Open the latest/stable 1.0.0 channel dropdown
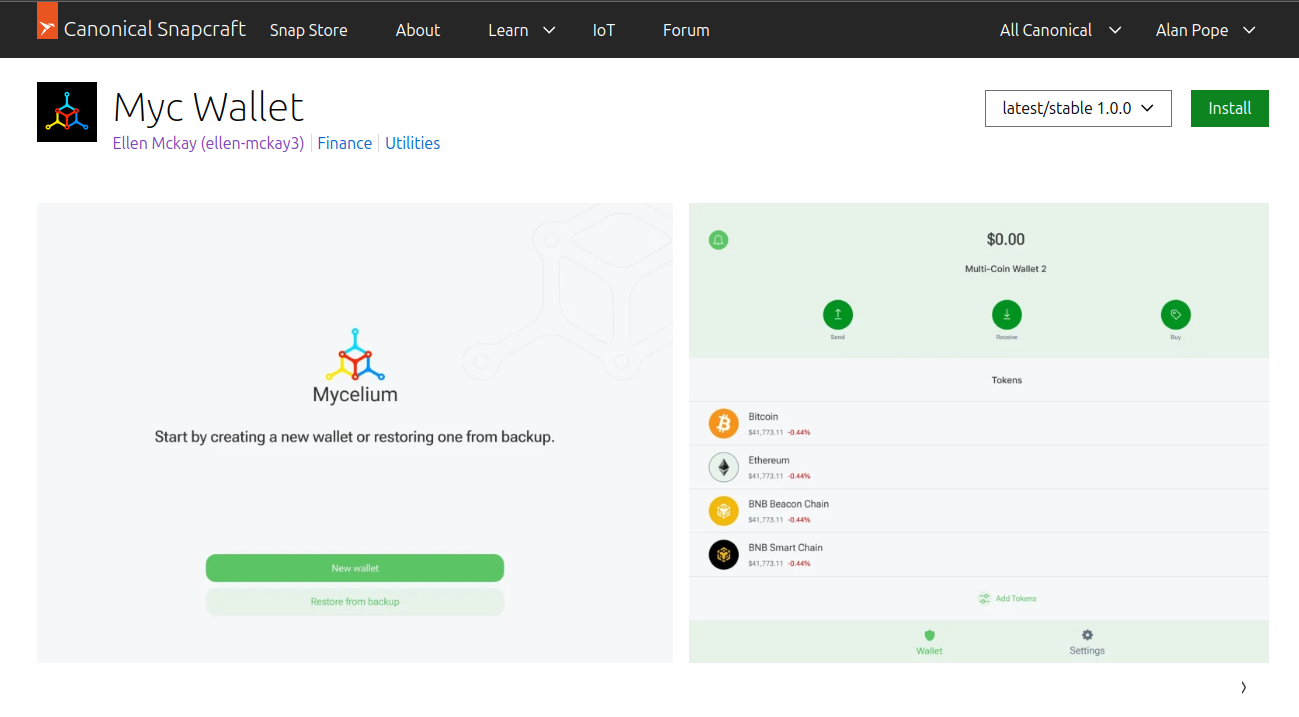 pos(1078,108)
